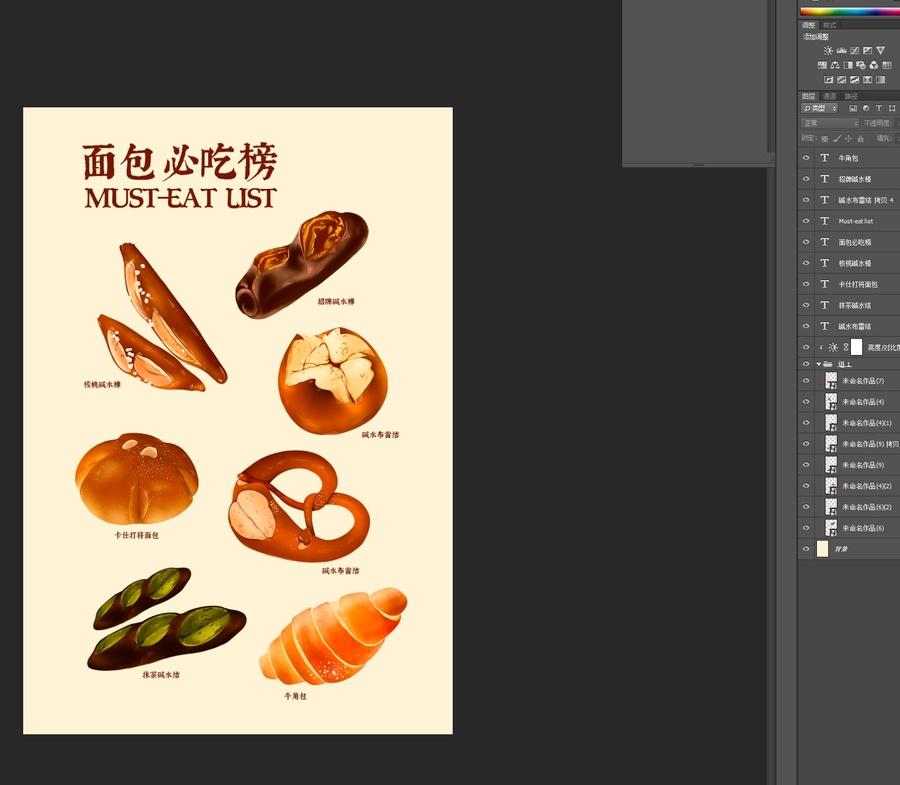Collapse the 组 1 group triangle
The width and height of the screenshot is (900, 785).
pyautogui.click(x=818, y=364)
